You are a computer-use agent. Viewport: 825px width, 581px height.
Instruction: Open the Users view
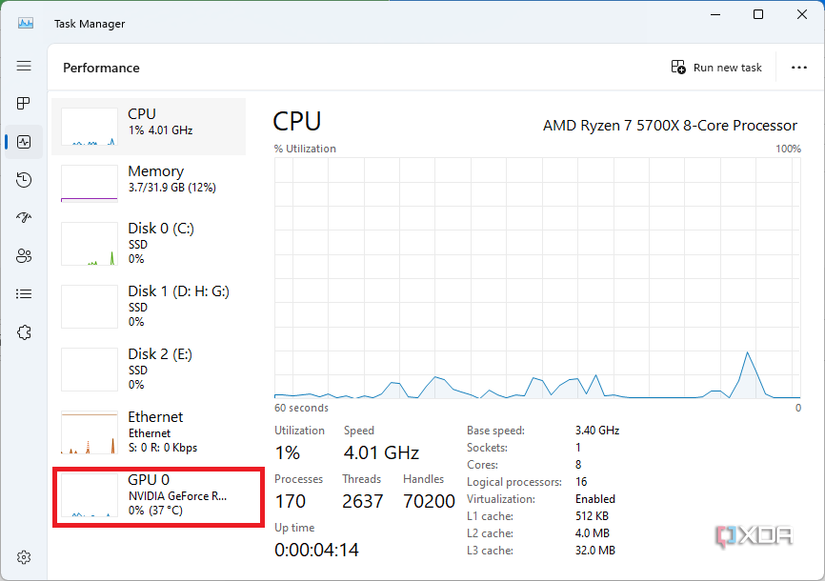click(x=24, y=255)
